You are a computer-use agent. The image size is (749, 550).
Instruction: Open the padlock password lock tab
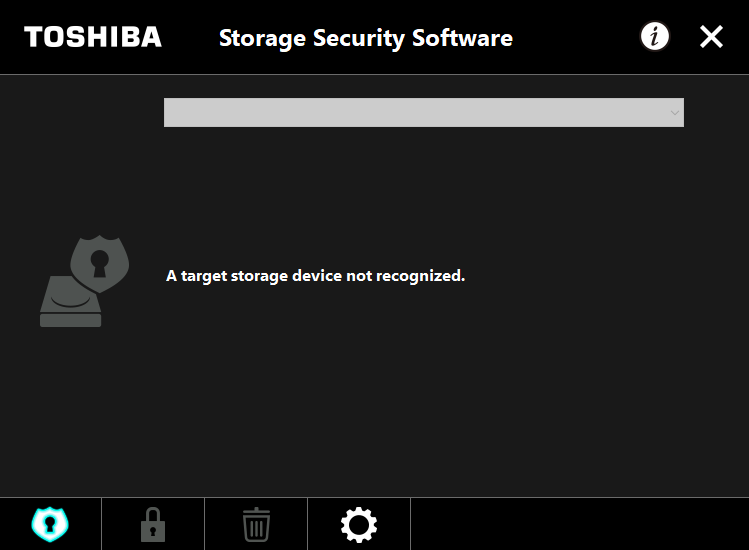click(x=153, y=524)
